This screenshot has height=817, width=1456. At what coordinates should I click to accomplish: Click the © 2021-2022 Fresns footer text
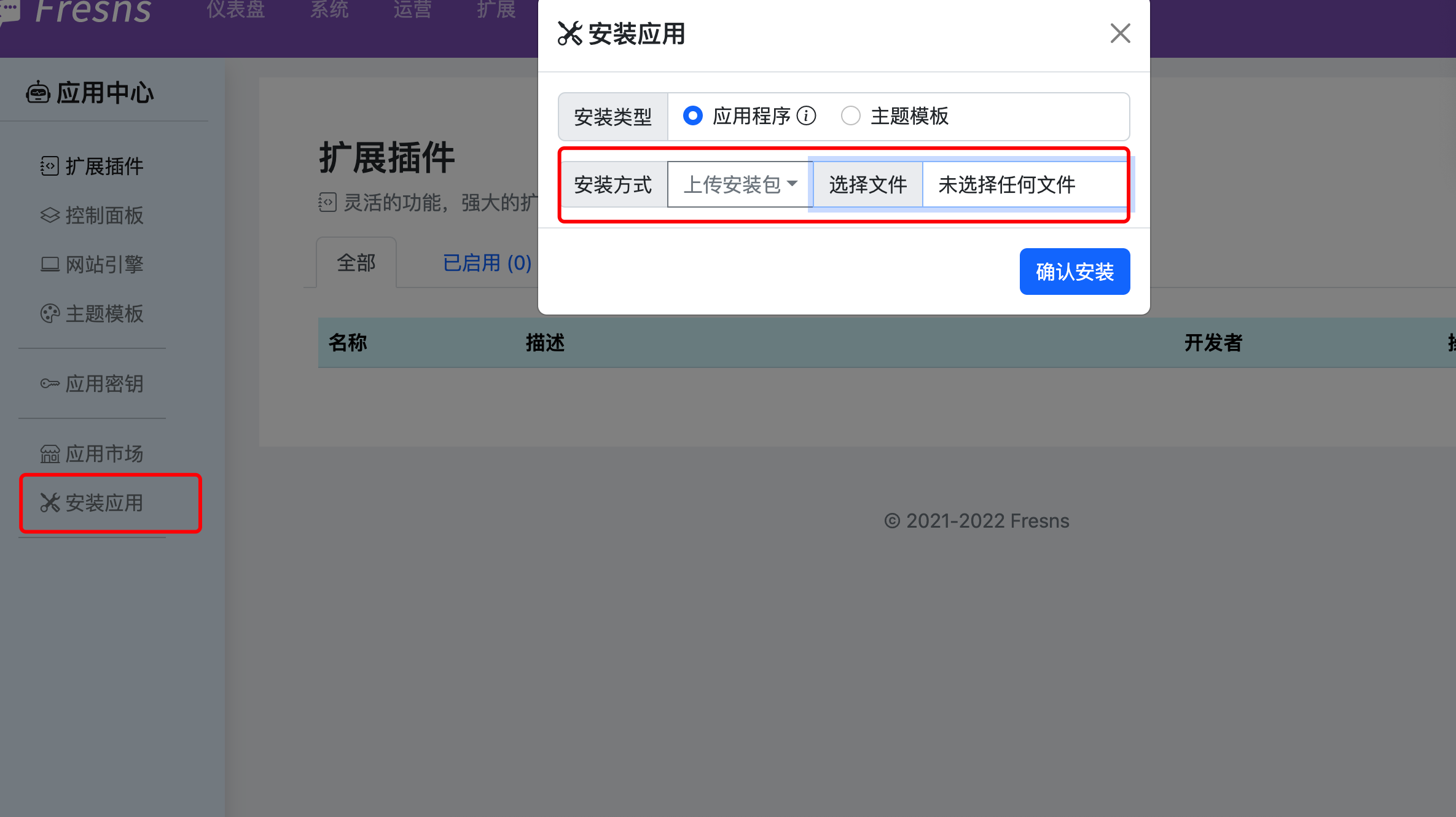[x=977, y=521]
